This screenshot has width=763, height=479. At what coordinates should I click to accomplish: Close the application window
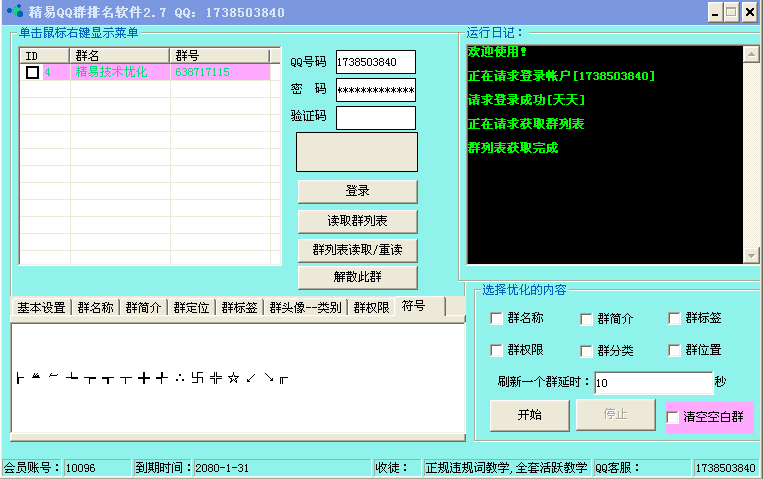coord(750,13)
